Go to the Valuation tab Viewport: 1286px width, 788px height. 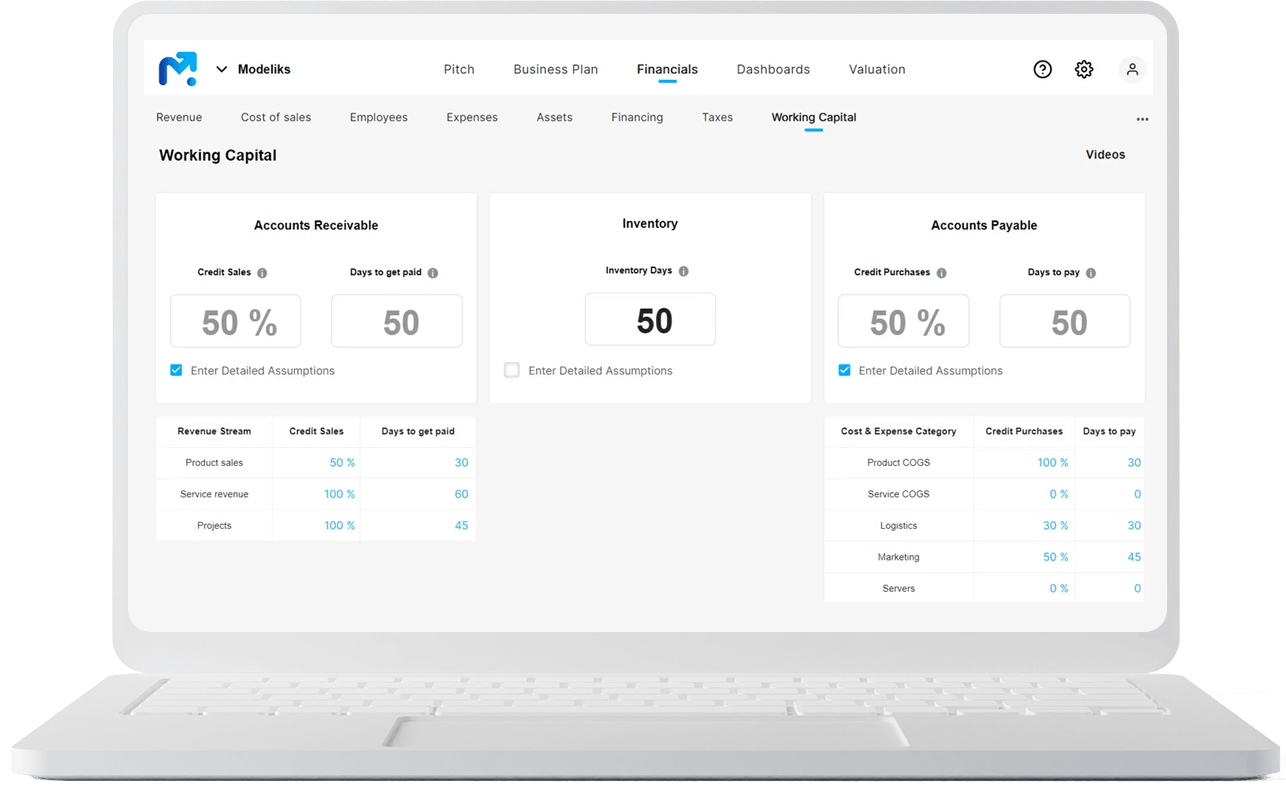click(x=877, y=69)
